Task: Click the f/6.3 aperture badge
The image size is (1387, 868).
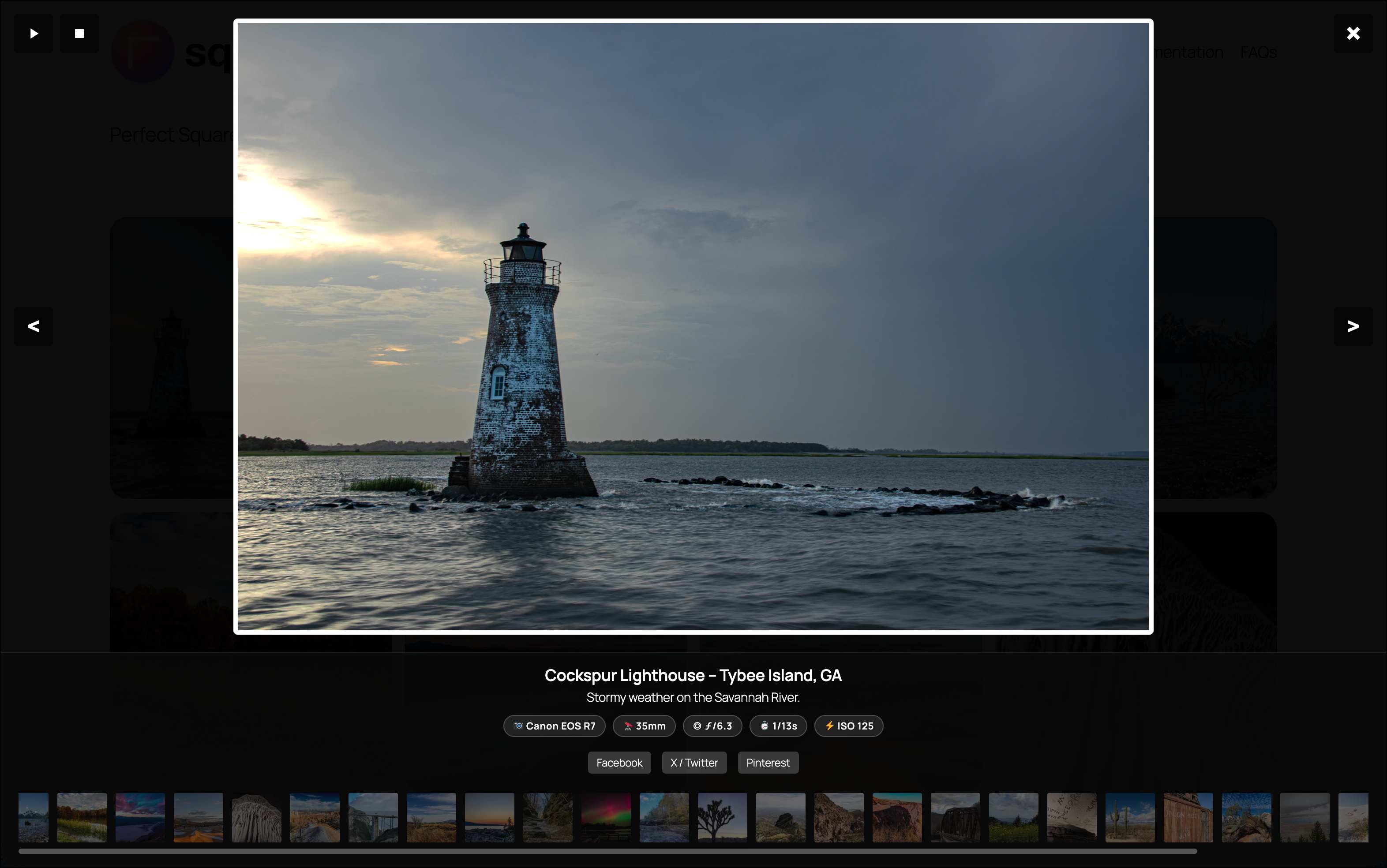Action: pyautogui.click(x=712, y=726)
